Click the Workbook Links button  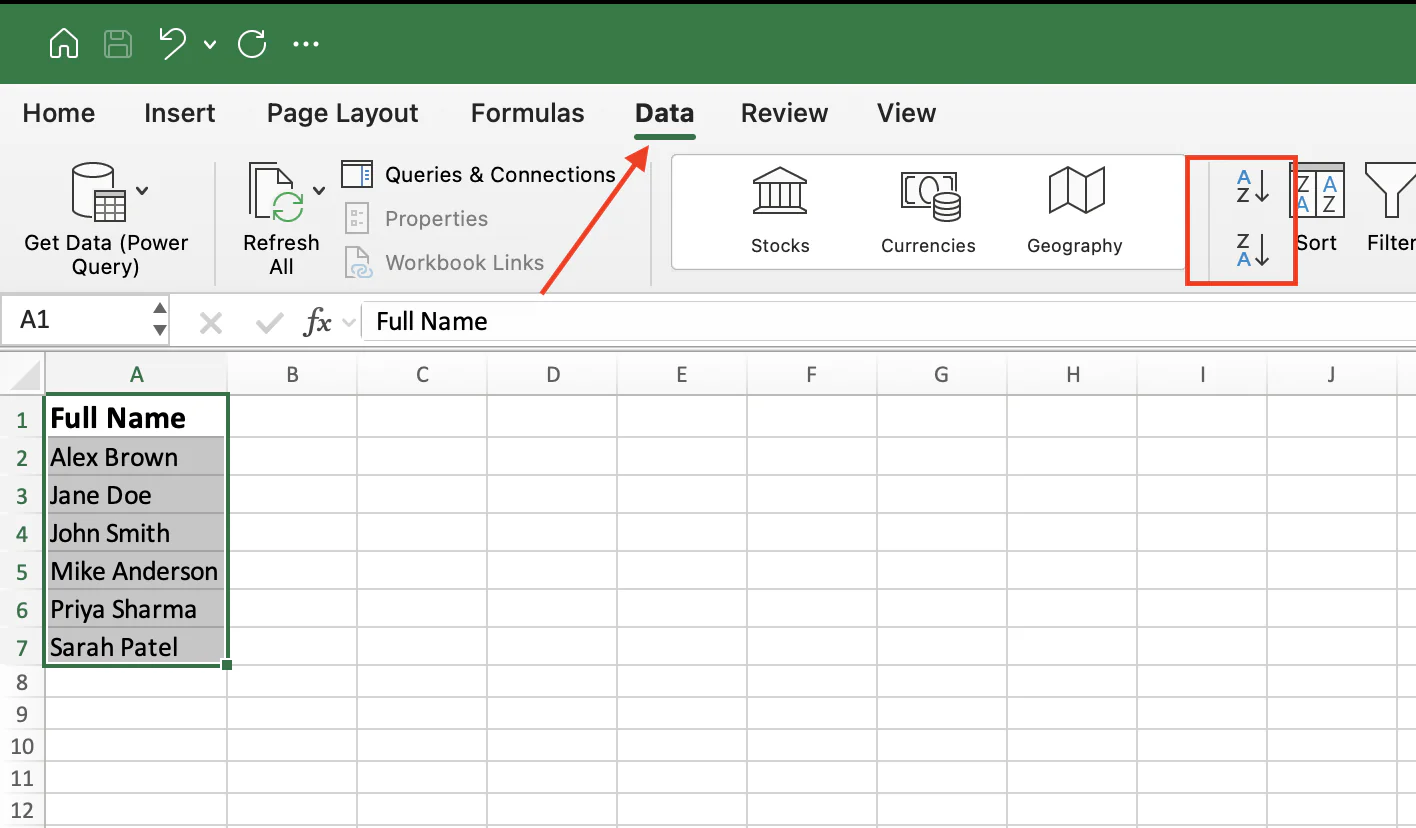coord(444,263)
